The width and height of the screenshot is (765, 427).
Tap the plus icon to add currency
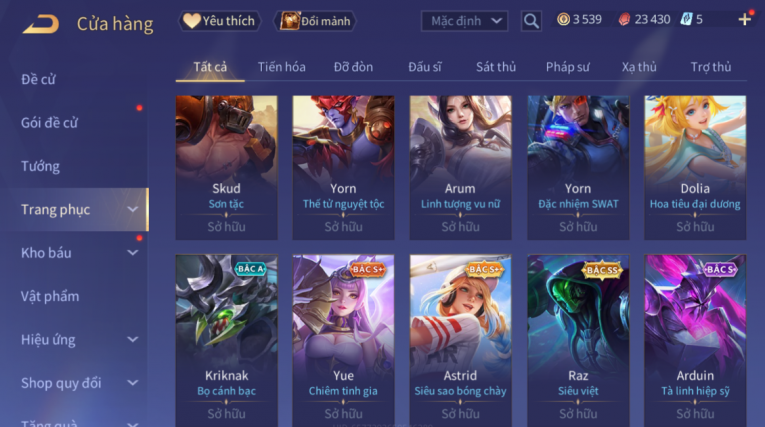[745, 20]
